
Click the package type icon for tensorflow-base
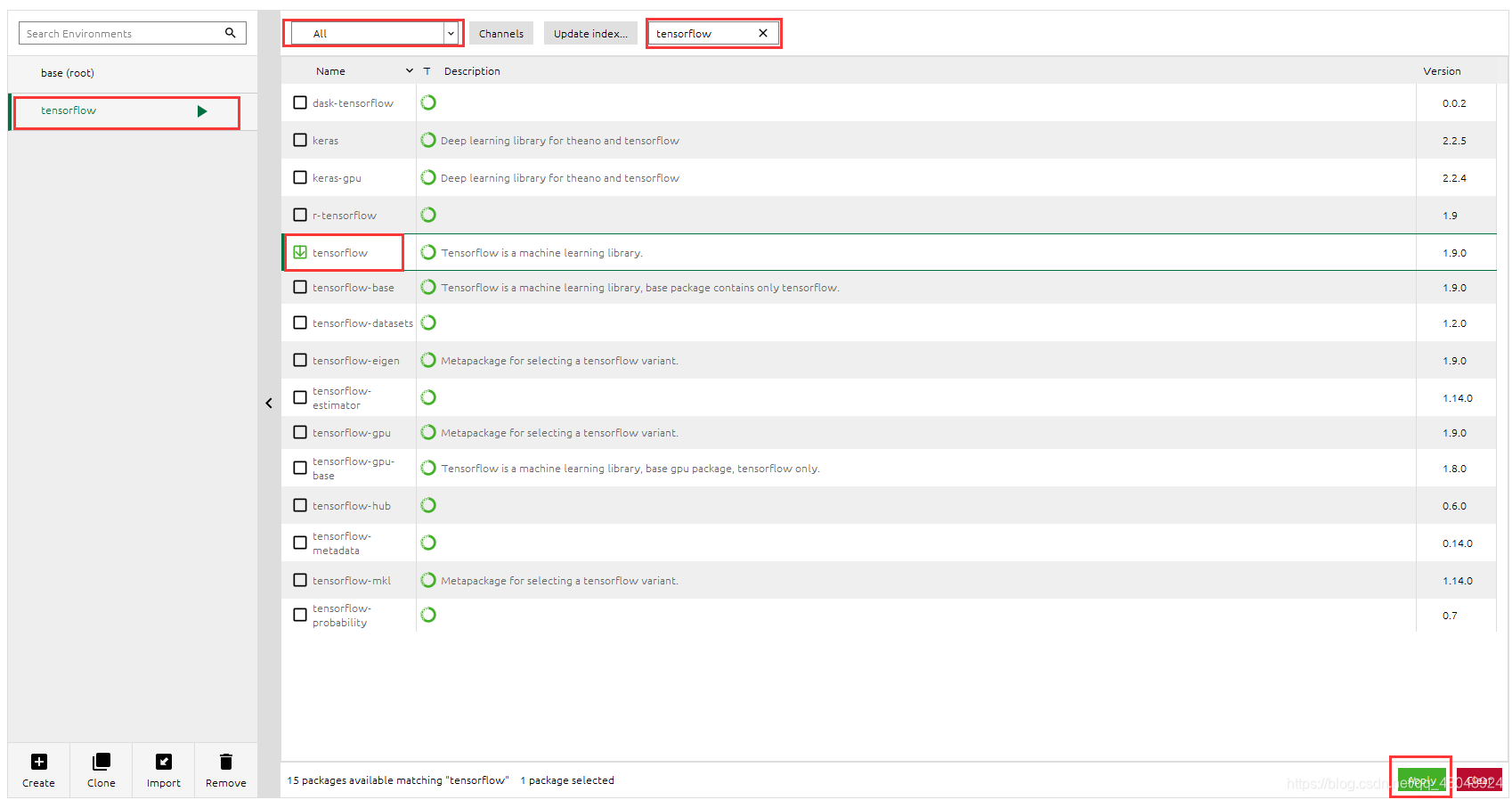click(428, 287)
